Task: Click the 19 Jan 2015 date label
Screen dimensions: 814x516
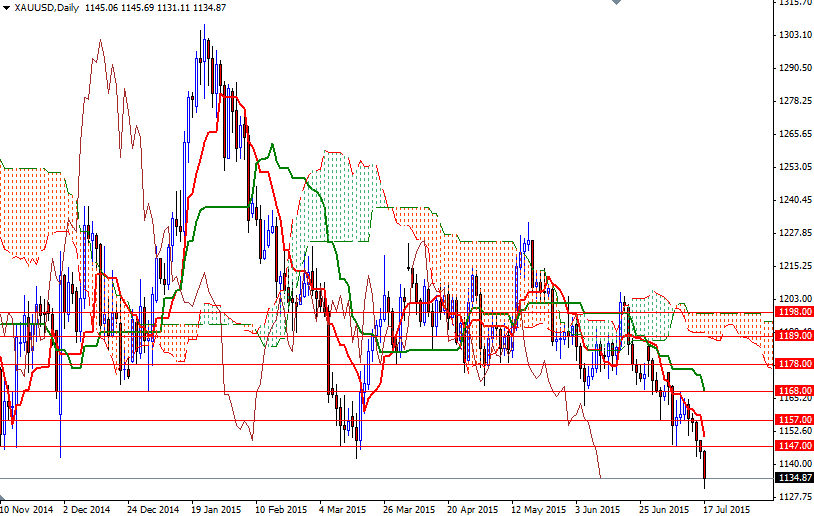Action: [215, 508]
